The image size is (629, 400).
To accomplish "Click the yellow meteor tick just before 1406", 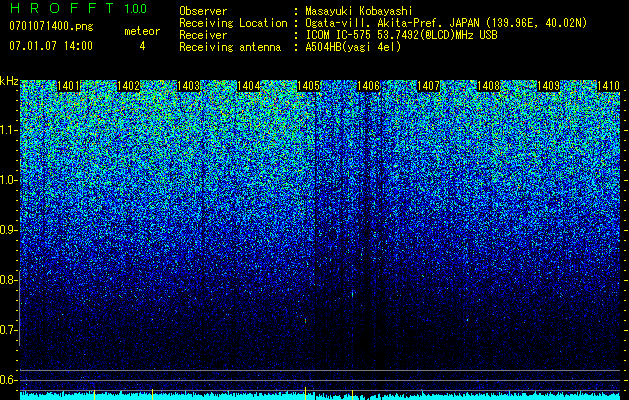I will tap(353, 394).
